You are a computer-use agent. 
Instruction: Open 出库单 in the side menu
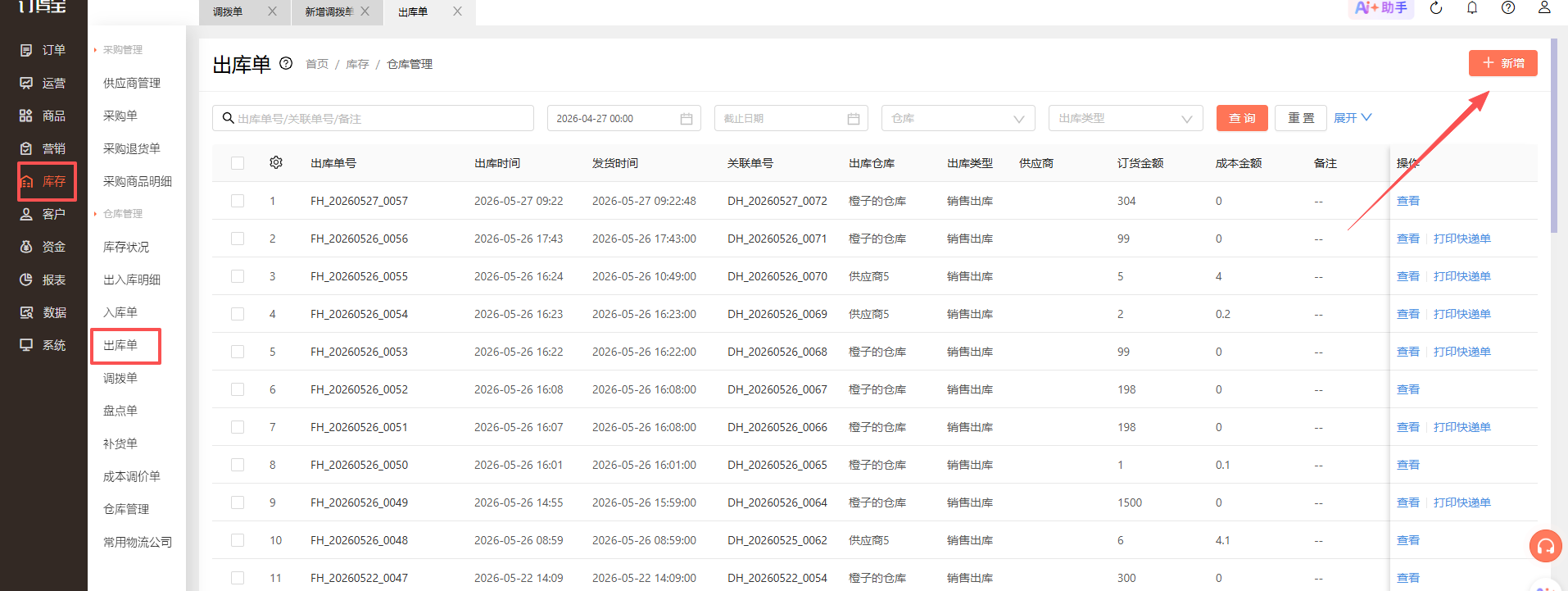(120, 345)
